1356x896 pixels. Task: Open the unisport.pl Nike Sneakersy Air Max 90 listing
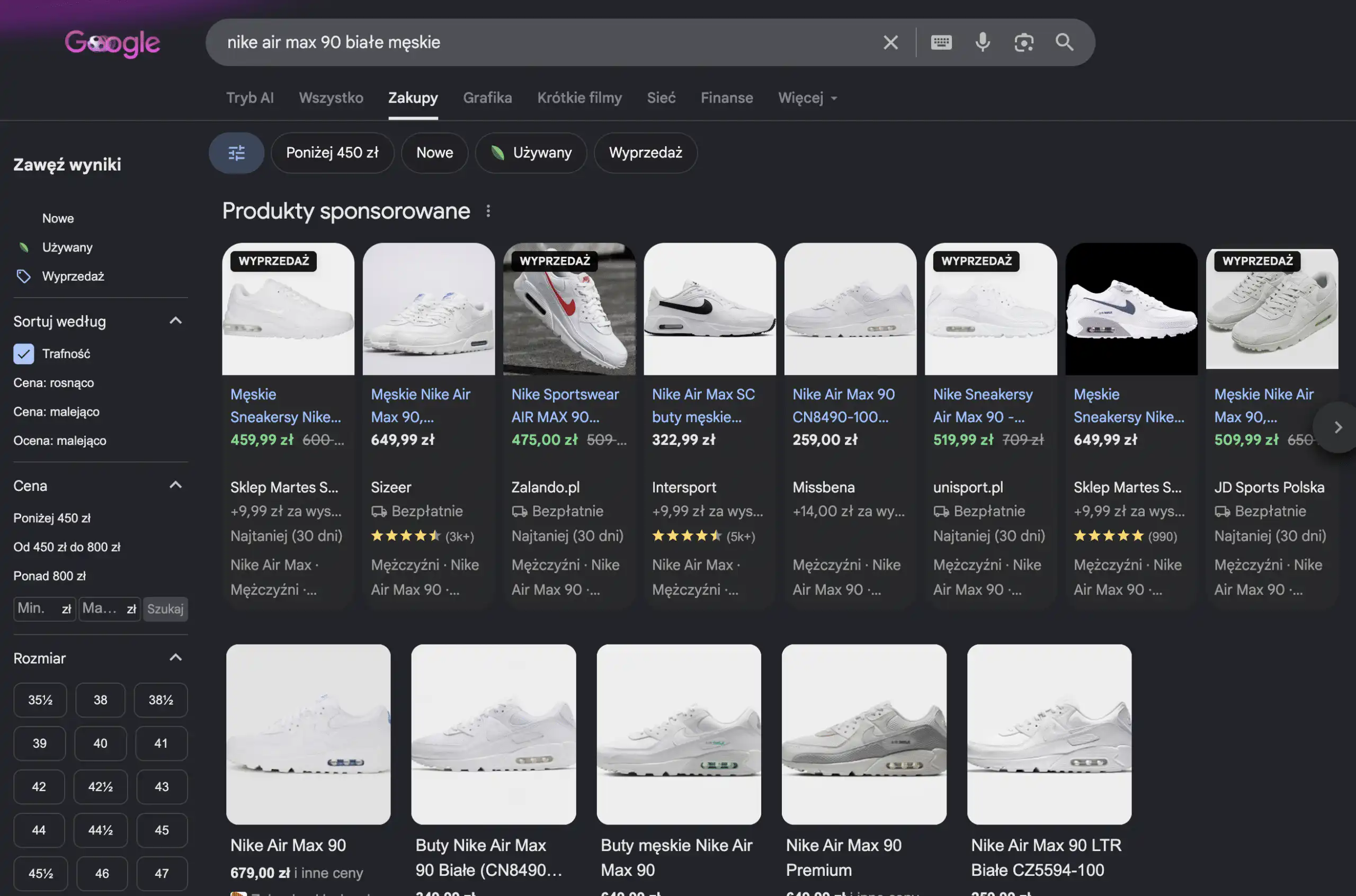[983, 406]
